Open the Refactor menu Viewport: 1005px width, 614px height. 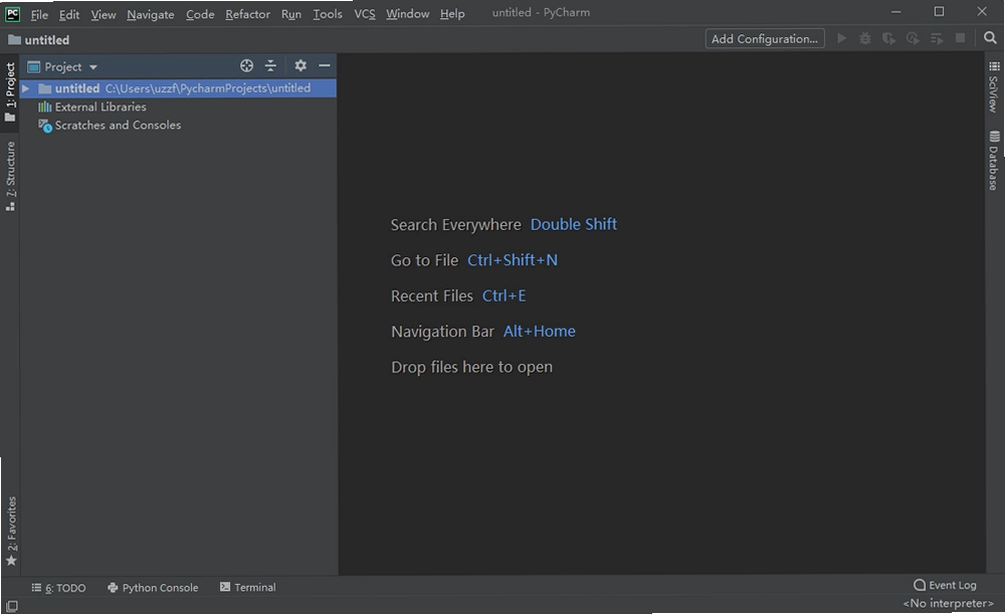tap(247, 14)
